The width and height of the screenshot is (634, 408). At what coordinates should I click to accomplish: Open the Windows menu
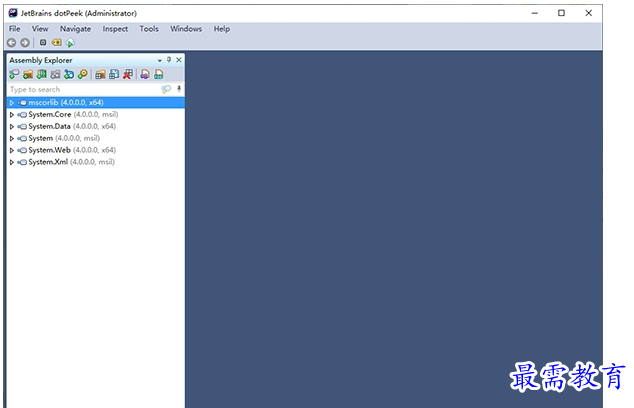[186, 29]
